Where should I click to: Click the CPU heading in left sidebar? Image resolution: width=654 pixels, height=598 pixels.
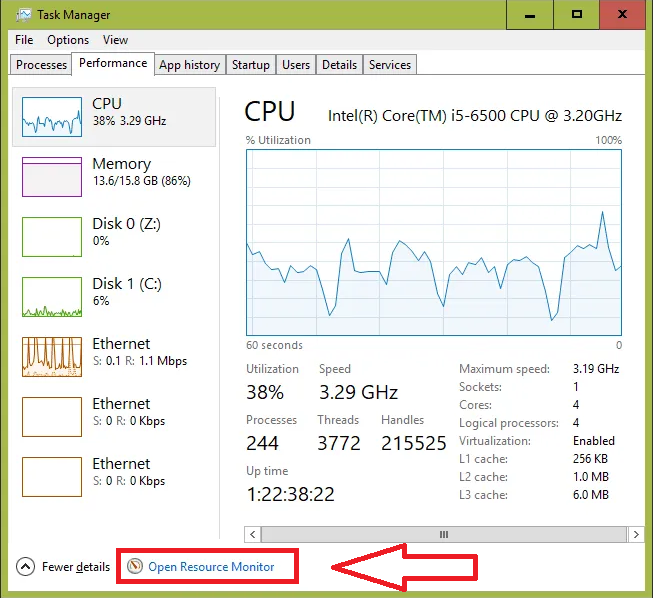point(107,103)
